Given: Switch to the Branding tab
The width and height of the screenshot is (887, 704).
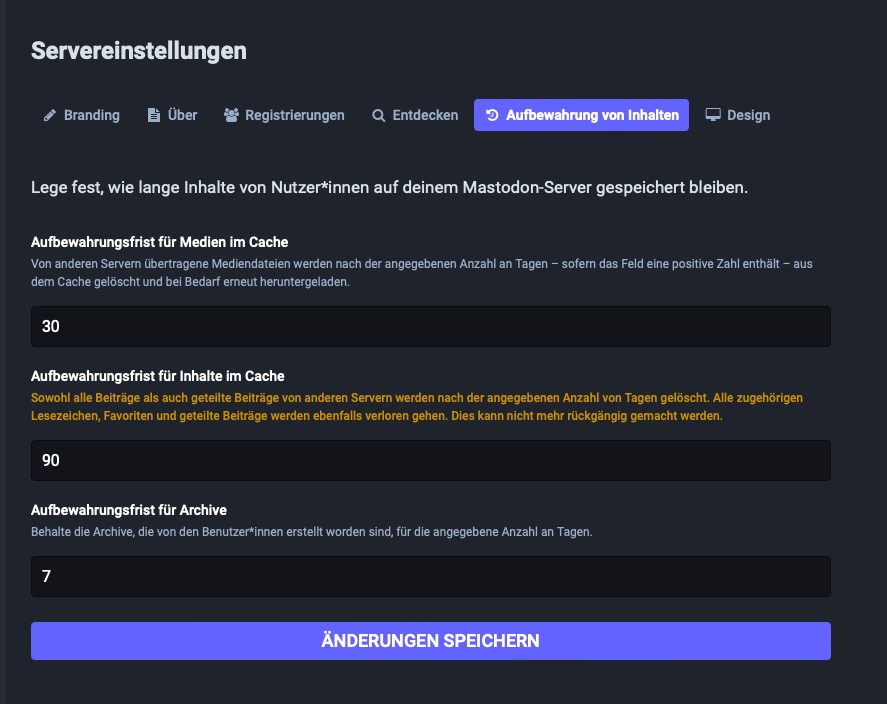Looking at the screenshot, I should click(x=92, y=115).
